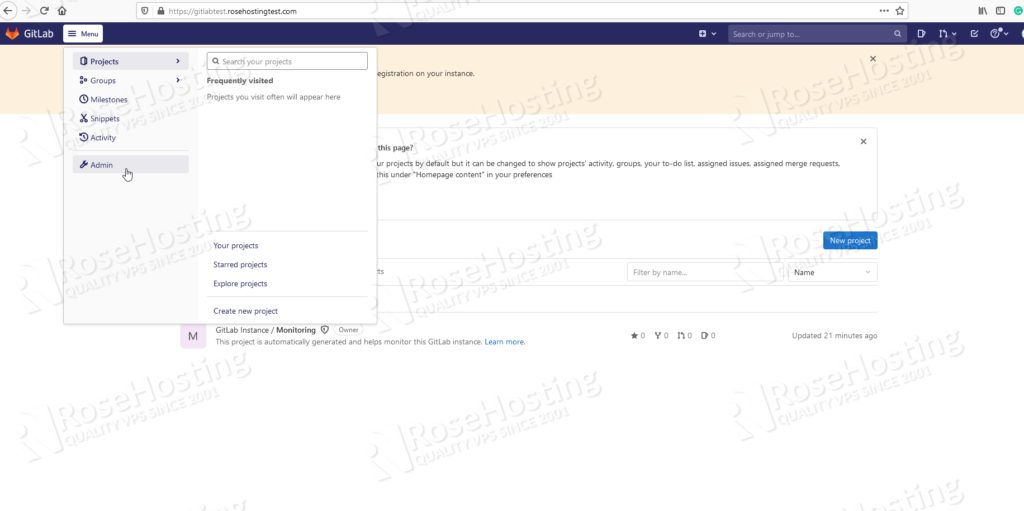
Task: Open the Starred projects link
Action: [x=240, y=265]
